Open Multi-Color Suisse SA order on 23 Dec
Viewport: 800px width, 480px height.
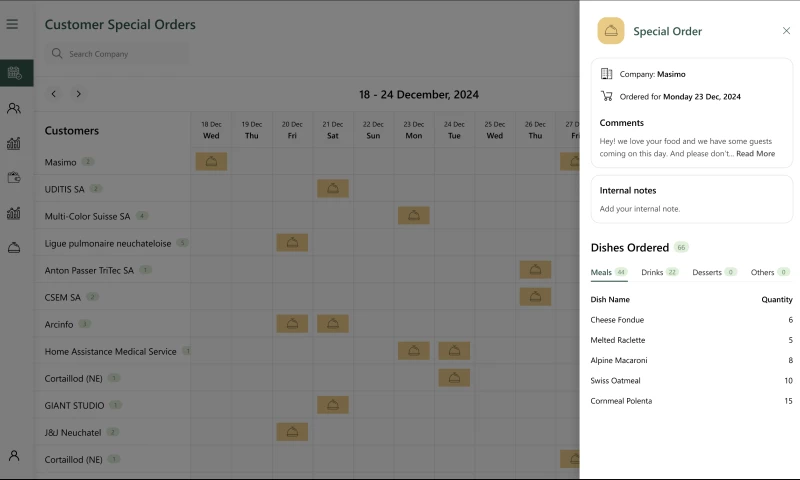(x=414, y=216)
